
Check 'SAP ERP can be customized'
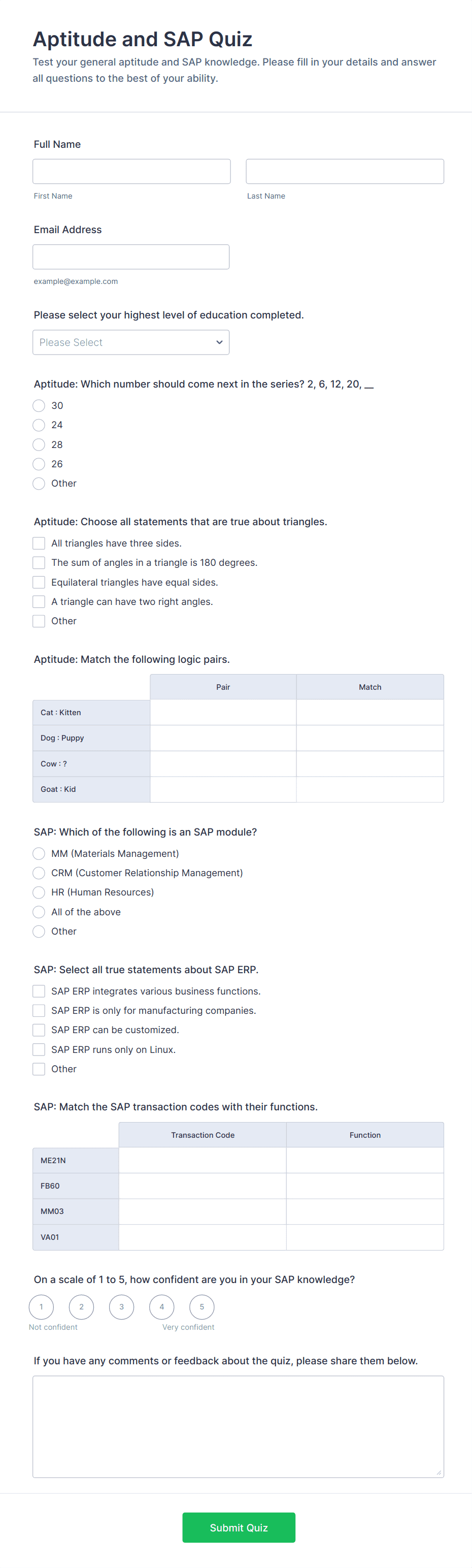39,1030
